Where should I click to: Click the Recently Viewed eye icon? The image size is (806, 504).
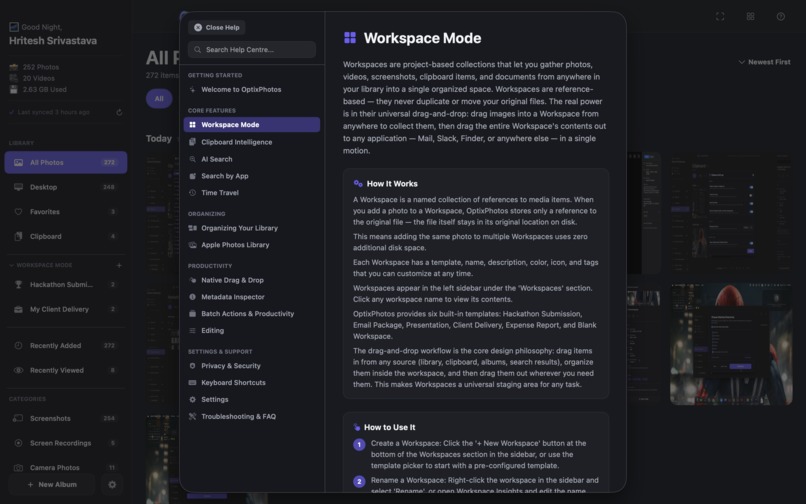pos(19,370)
